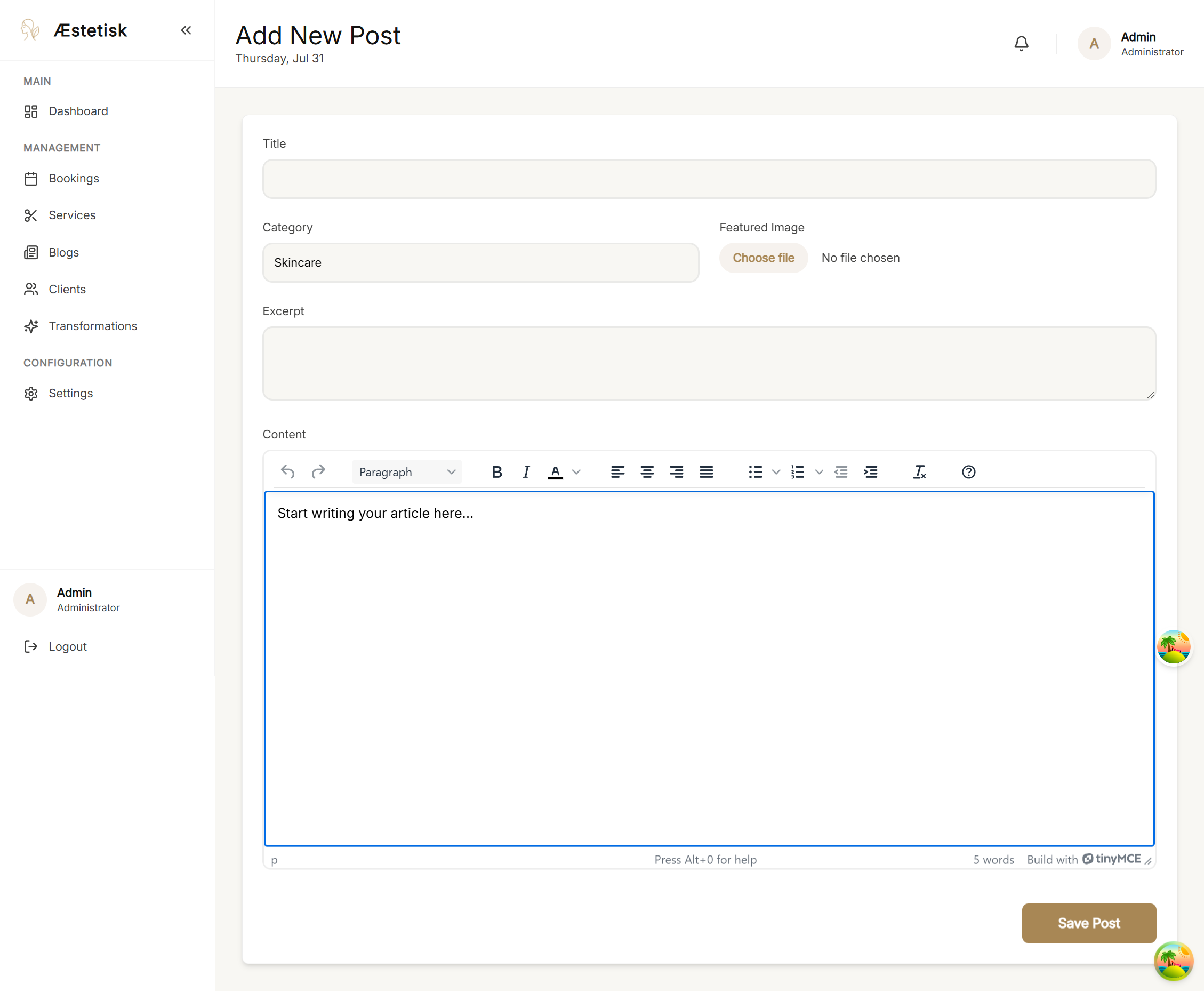The width and height of the screenshot is (1204, 992).
Task: Navigate to Transformations in the sidebar
Action: click(x=93, y=326)
